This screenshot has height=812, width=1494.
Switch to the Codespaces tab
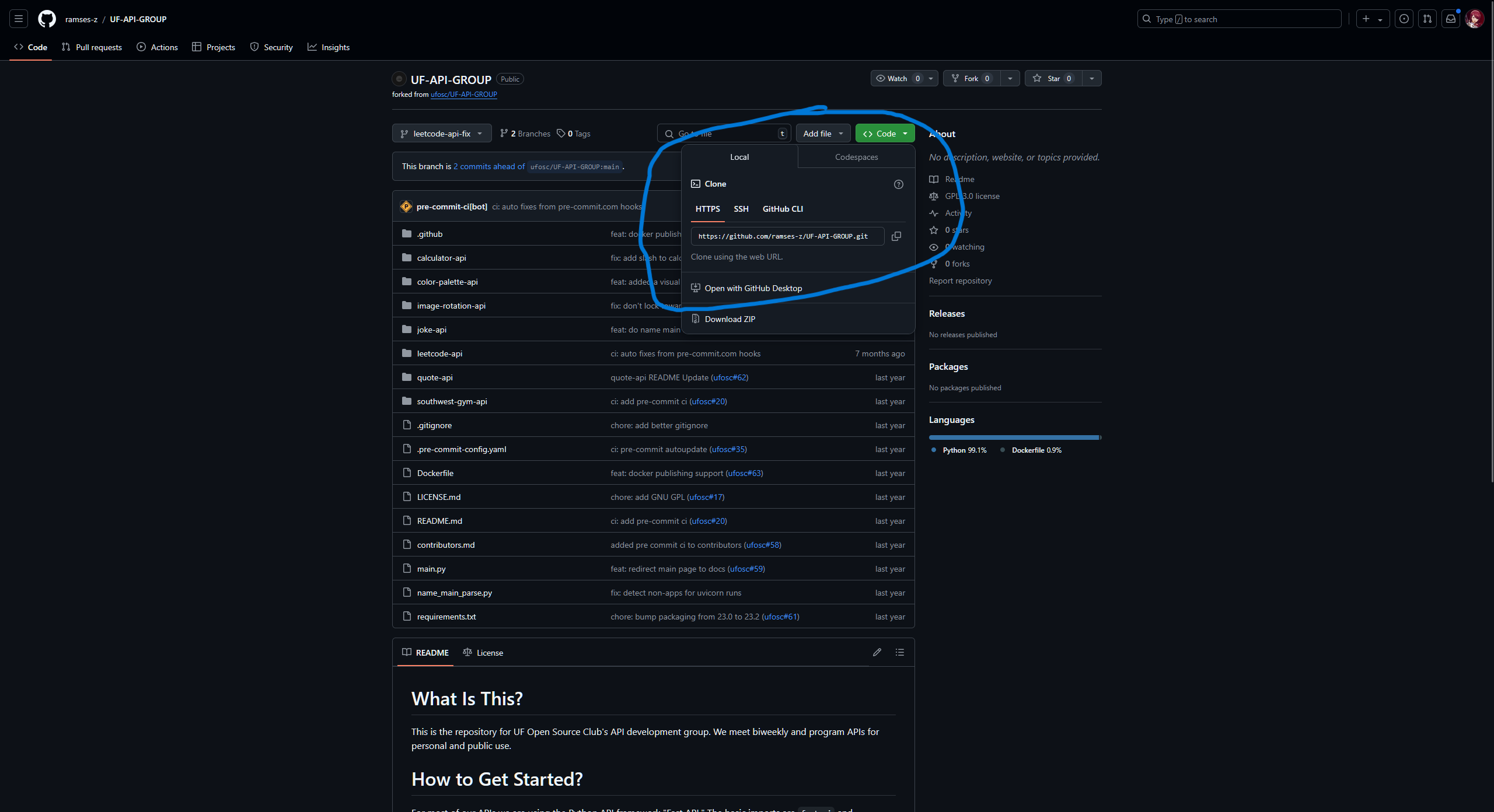(856, 156)
